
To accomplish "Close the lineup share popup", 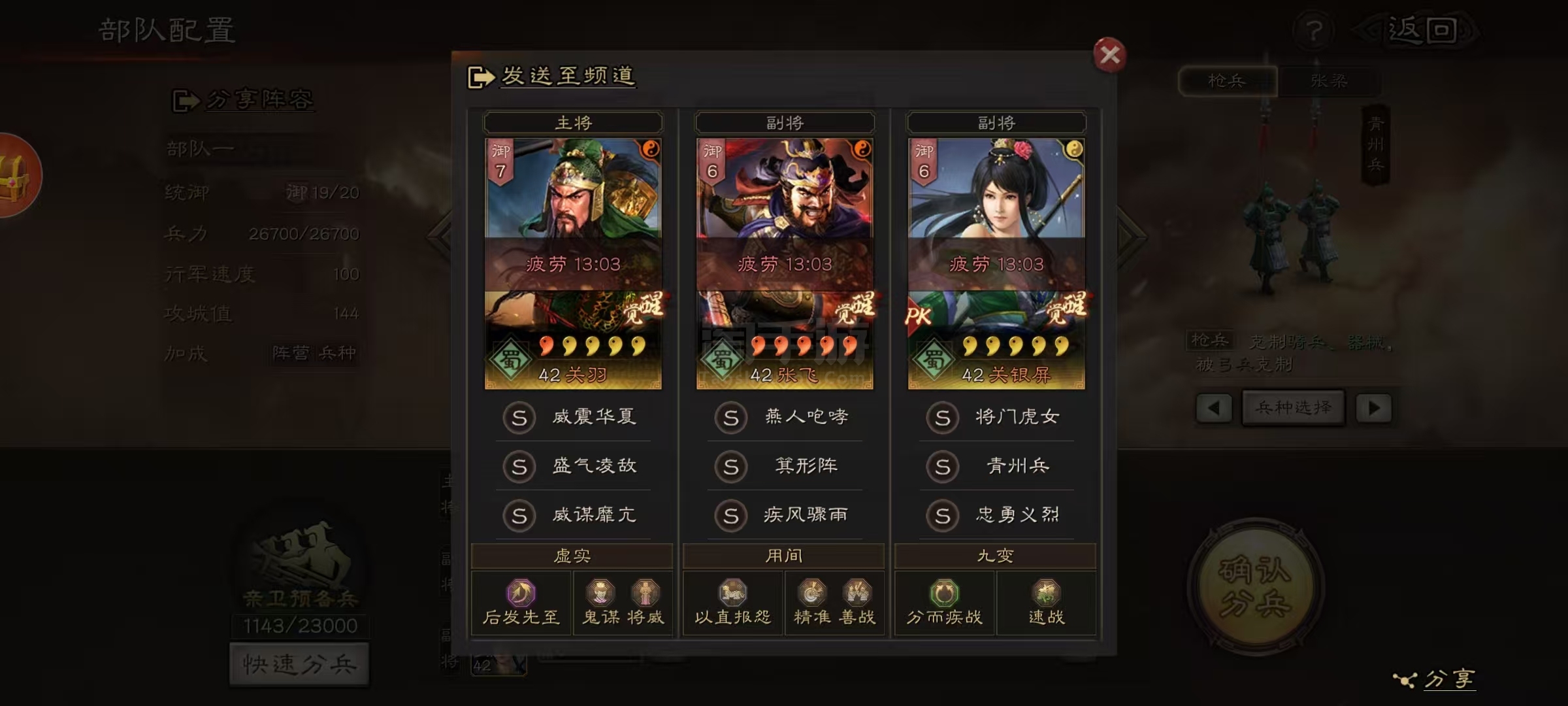I will click(1109, 55).
